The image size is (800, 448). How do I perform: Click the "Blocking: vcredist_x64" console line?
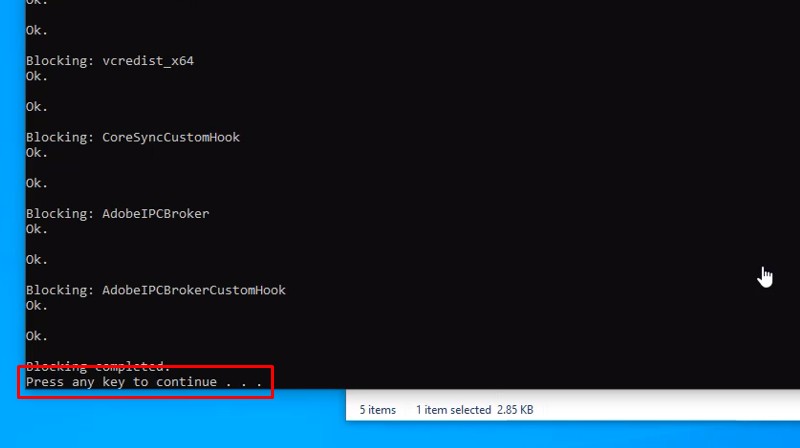(110, 61)
